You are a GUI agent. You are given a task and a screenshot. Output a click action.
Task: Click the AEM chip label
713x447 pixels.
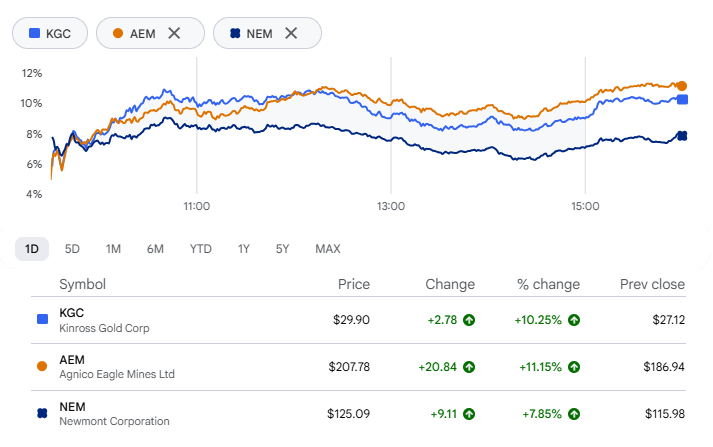pos(142,34)
